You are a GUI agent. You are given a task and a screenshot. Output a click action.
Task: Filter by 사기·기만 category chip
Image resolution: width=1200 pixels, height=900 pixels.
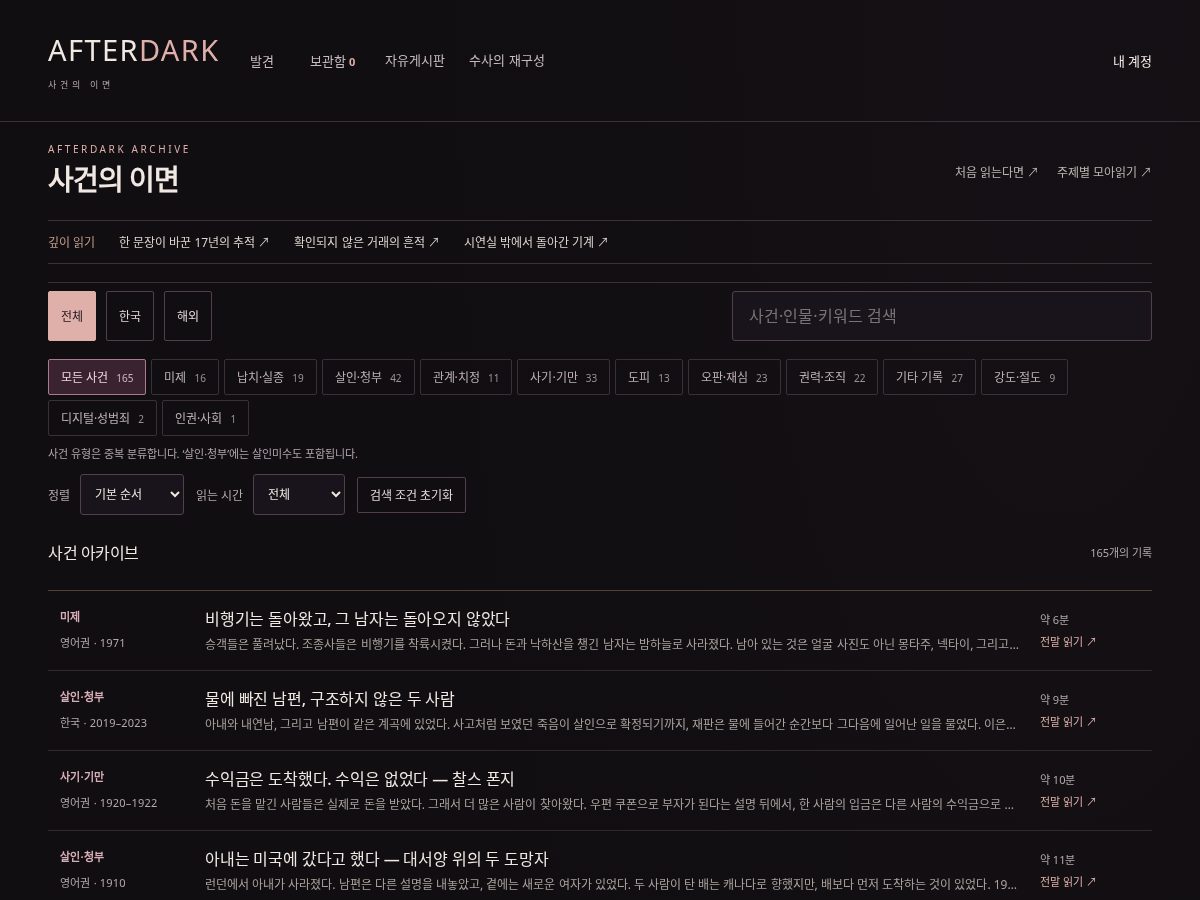563,377
